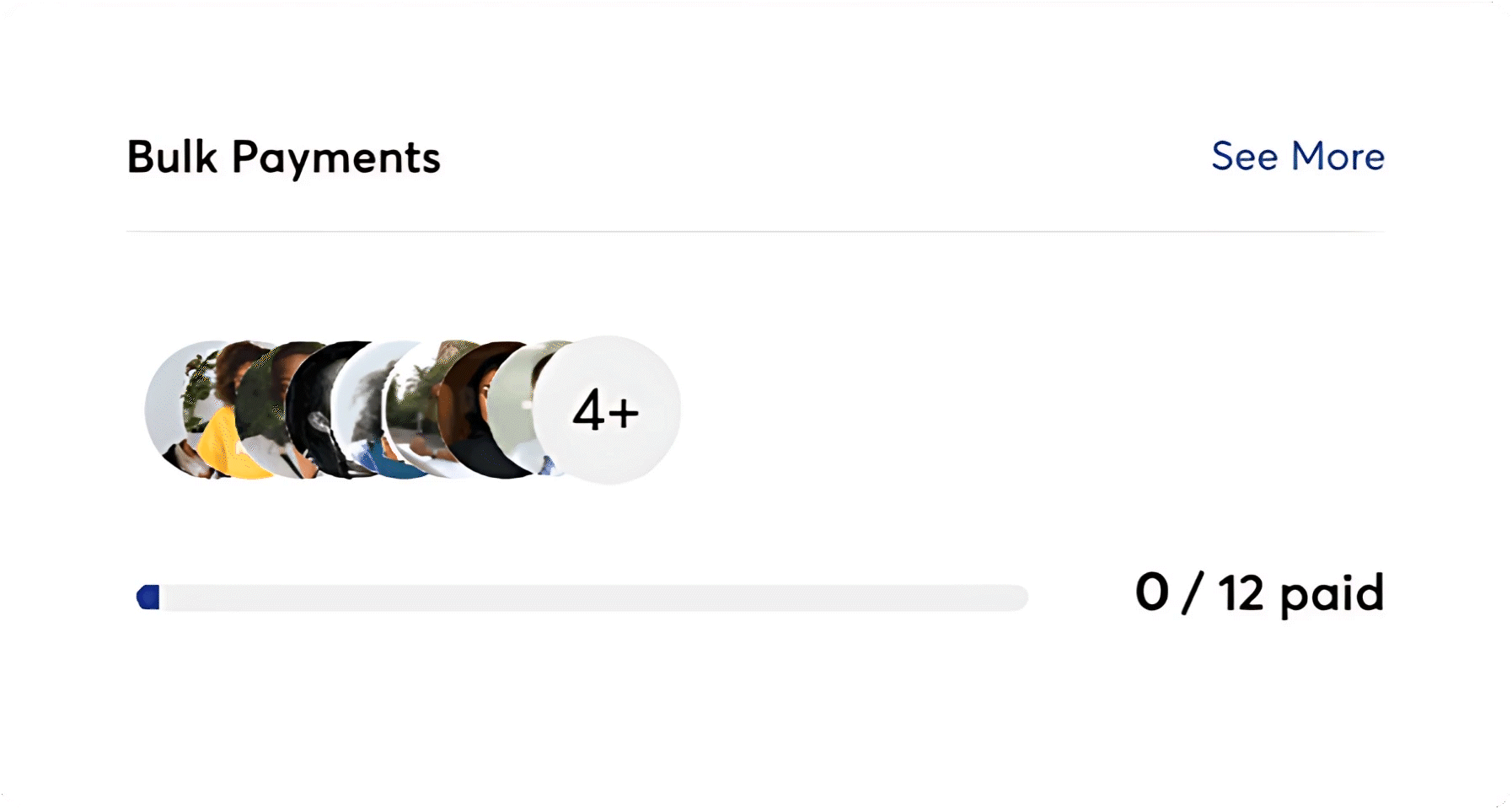The image size is (1512, 809).
Task: Click the word "Payments" in the card title
Action: [335, 158]
